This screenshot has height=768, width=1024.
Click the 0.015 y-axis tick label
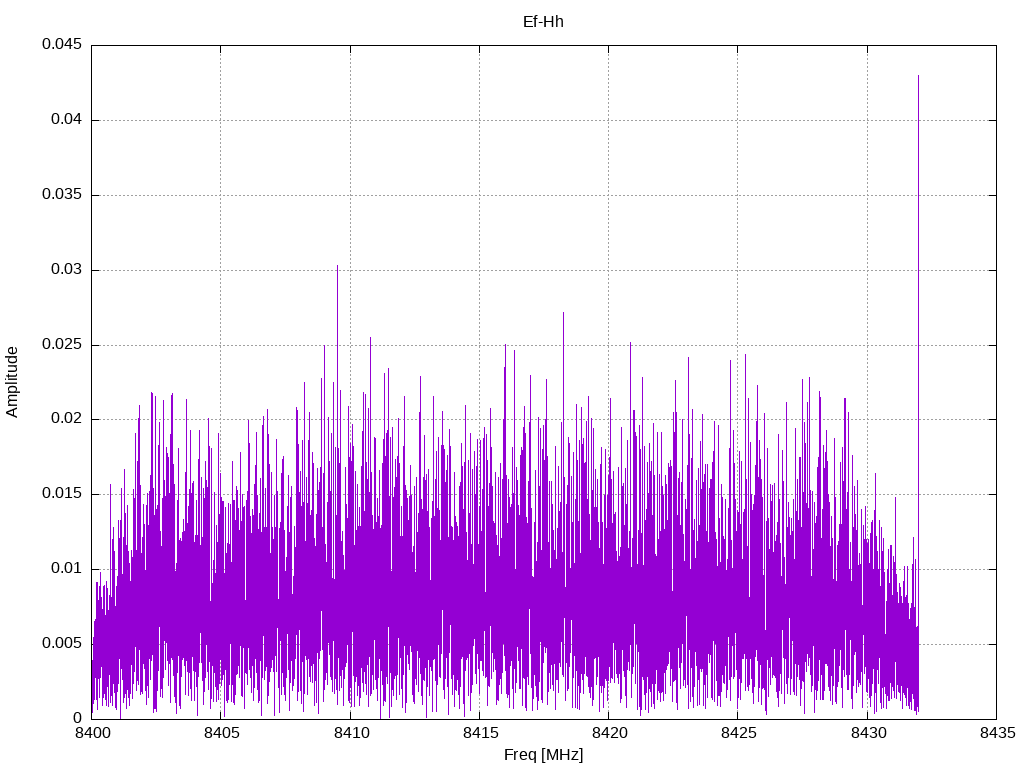coord(61,494)
